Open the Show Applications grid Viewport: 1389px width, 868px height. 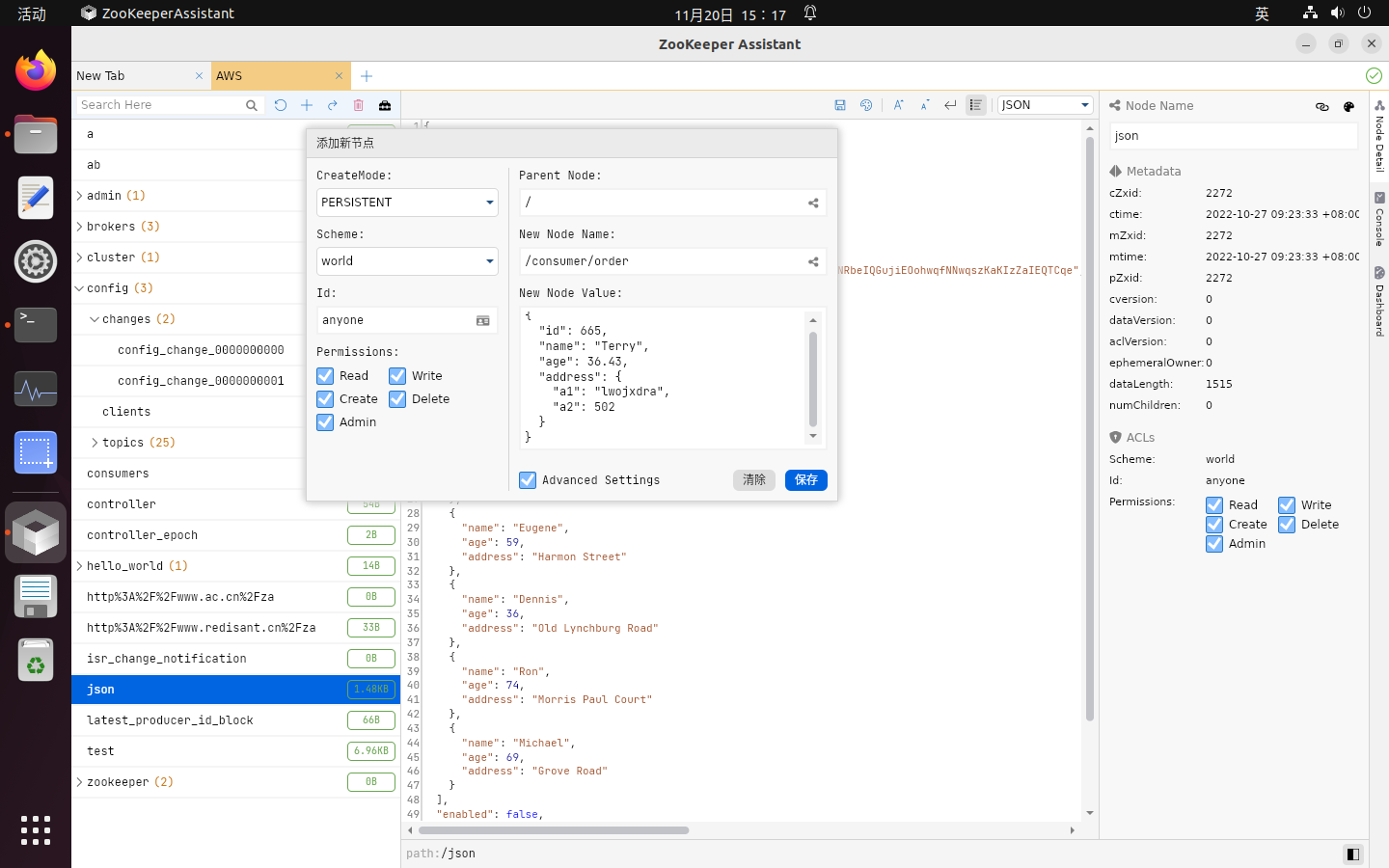pos(36,830)
